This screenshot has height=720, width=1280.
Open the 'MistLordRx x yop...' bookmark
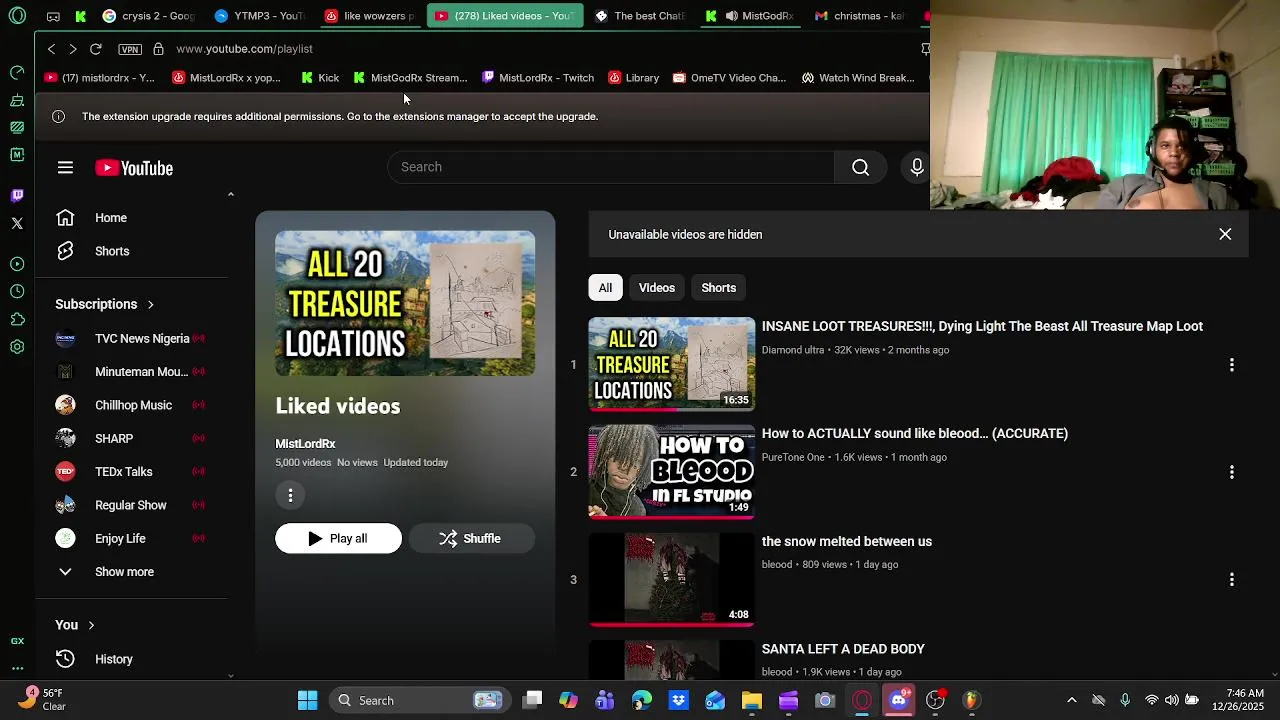(x=226, y=78)
